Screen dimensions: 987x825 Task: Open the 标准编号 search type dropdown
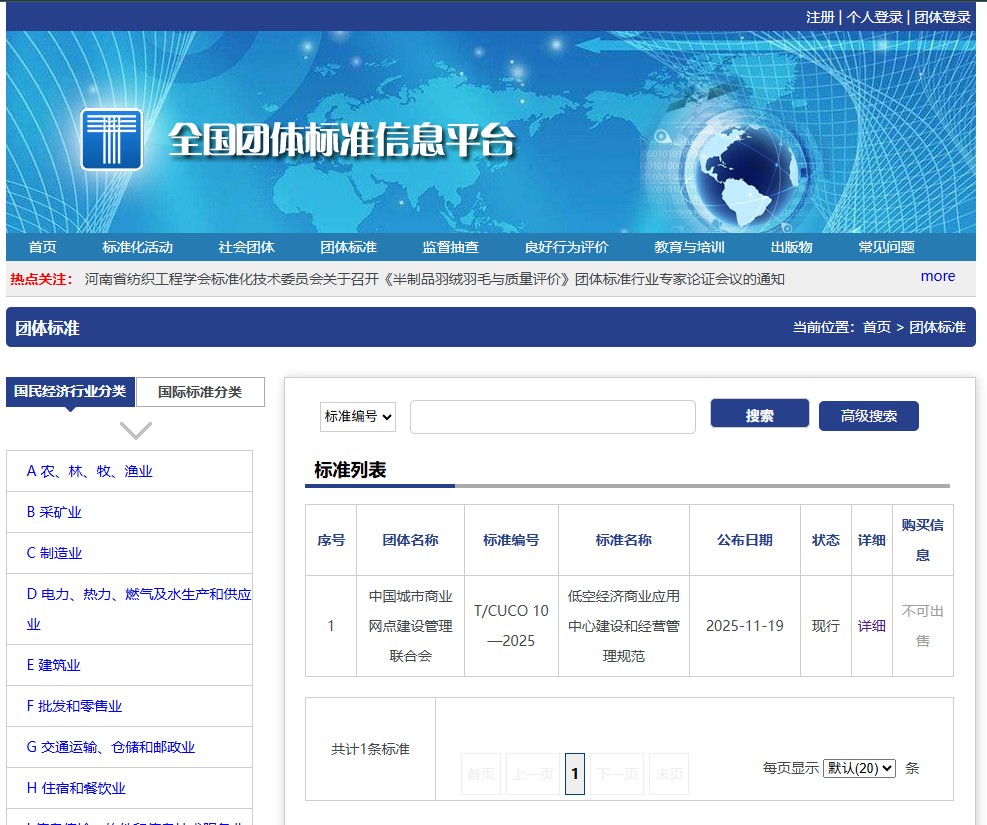[358, 417]
